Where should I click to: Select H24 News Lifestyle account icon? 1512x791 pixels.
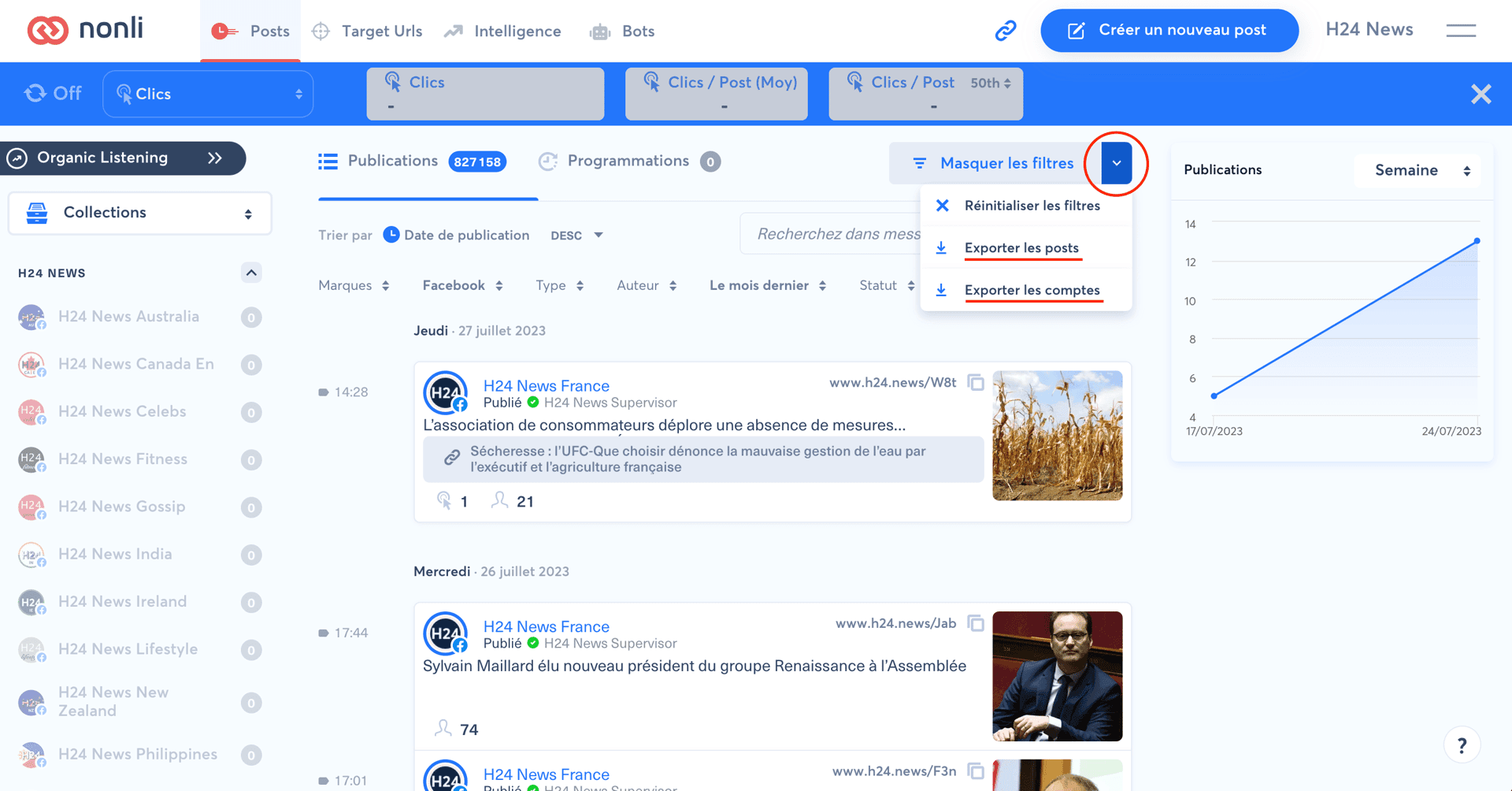(31, 650)
